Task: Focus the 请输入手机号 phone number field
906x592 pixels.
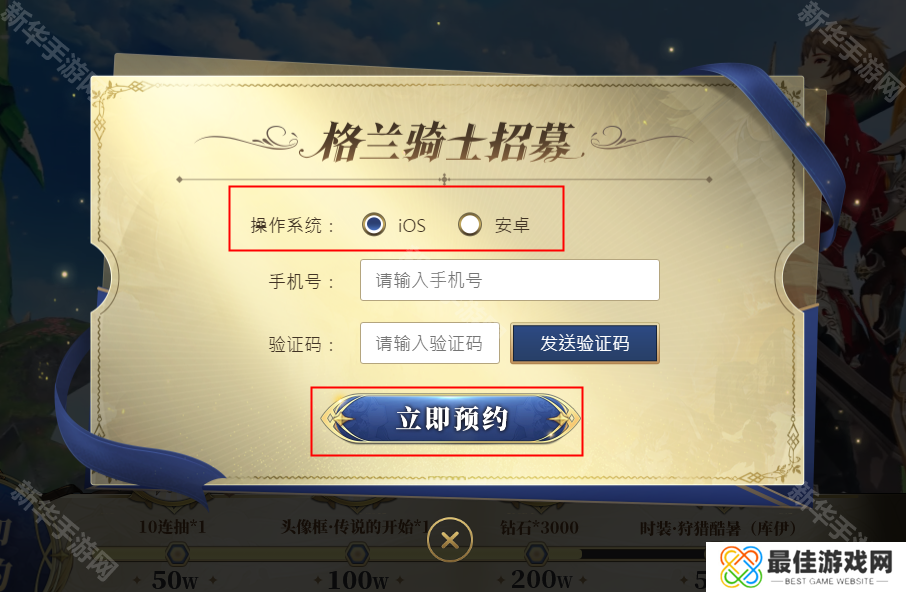Action: click(510, 280)
